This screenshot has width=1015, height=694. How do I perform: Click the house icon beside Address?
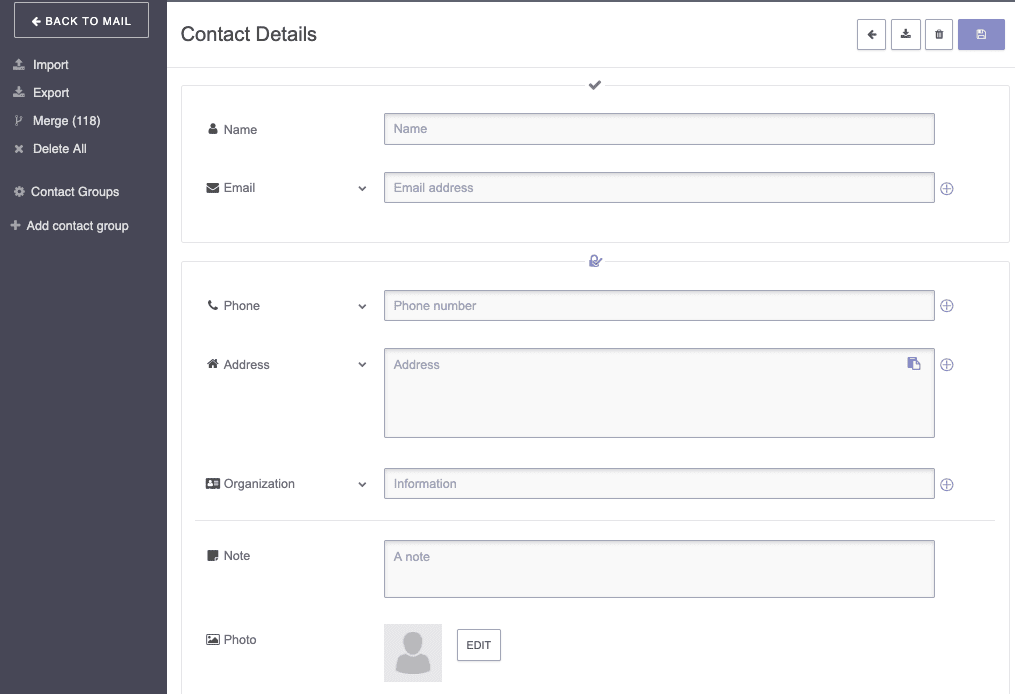pyautogui.click(x=212, y=364)
